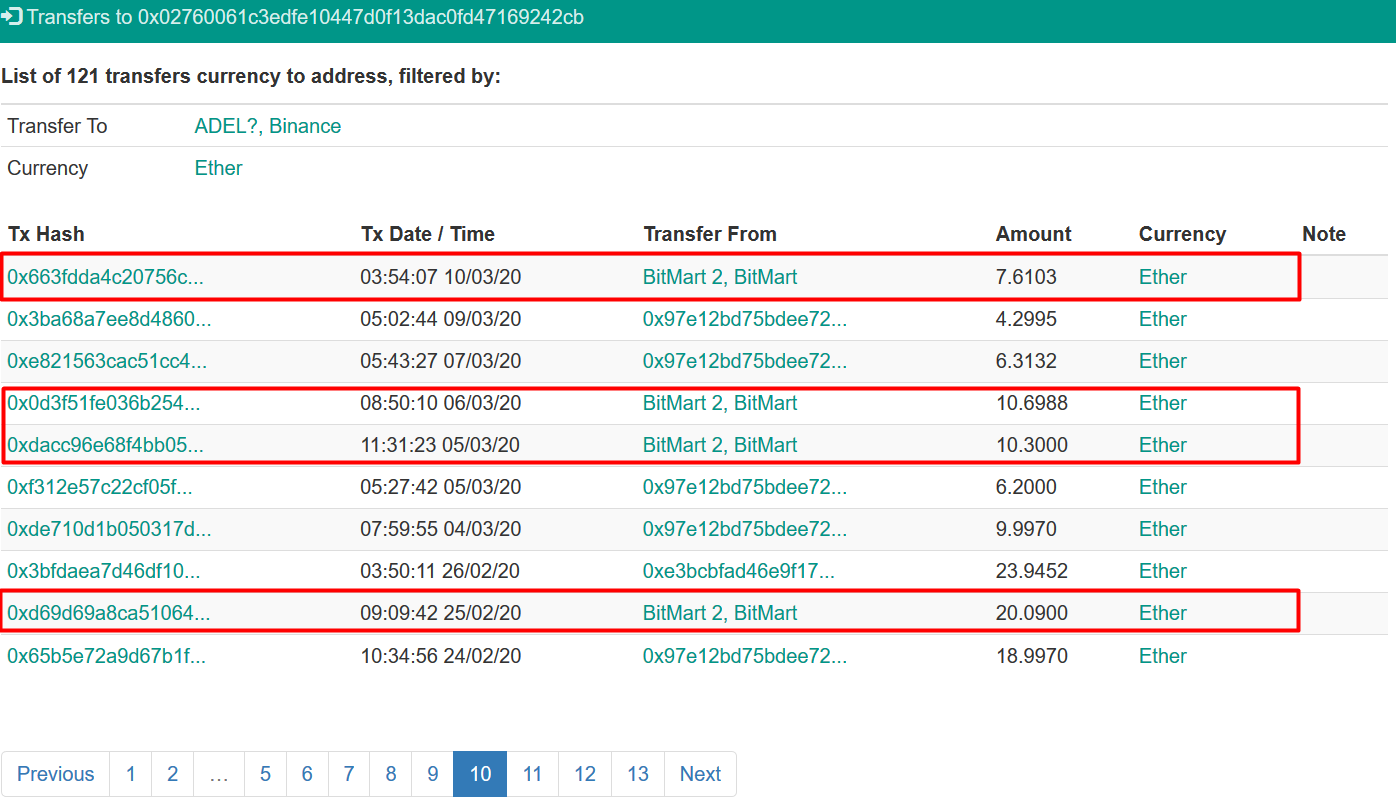Click the Transfer From column header
Screen dimensions: 1396x807
710,234
